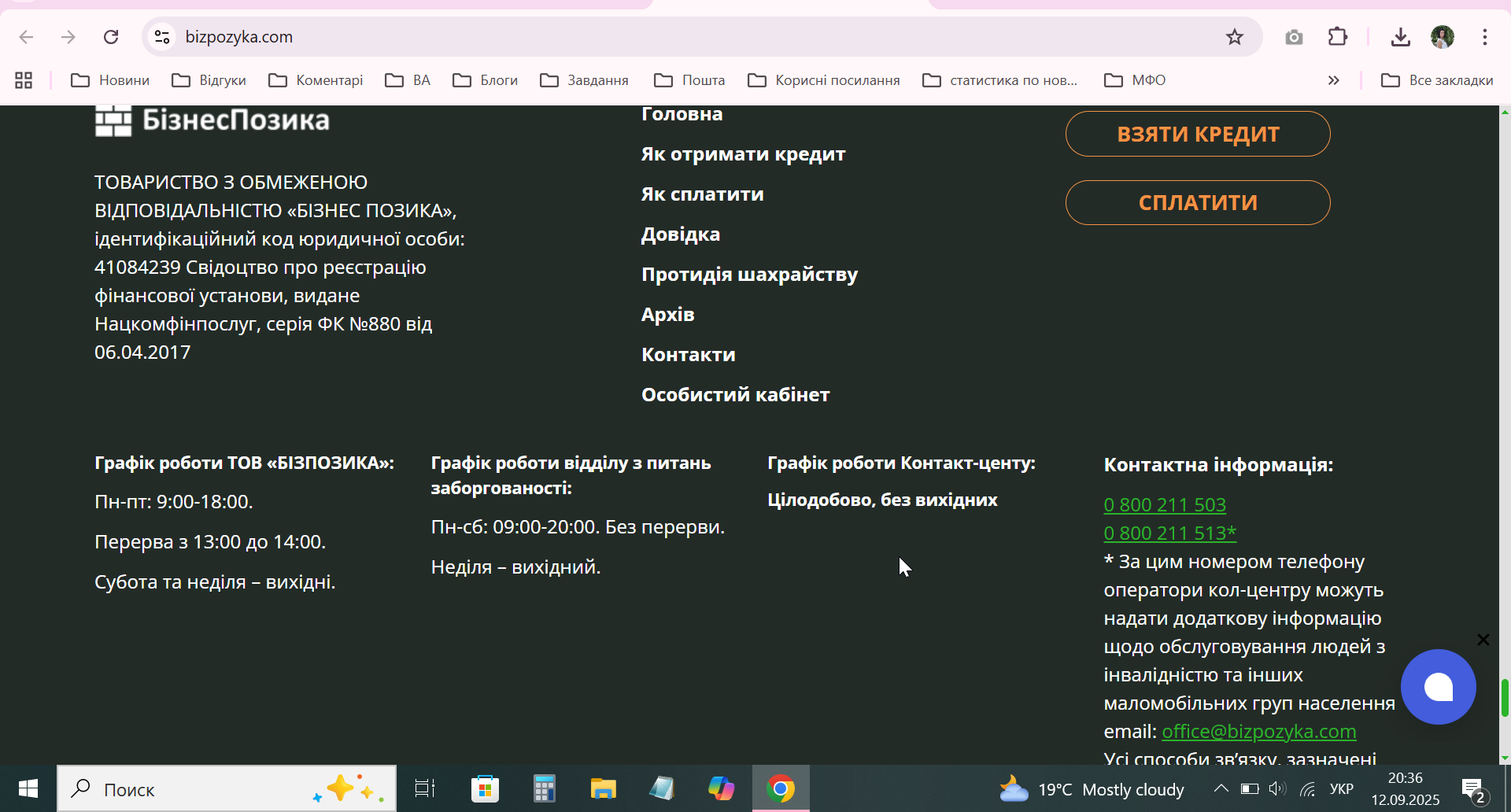1511x812 pixels.
Task: Open the Довідка footer link
Action: (681, 234)
